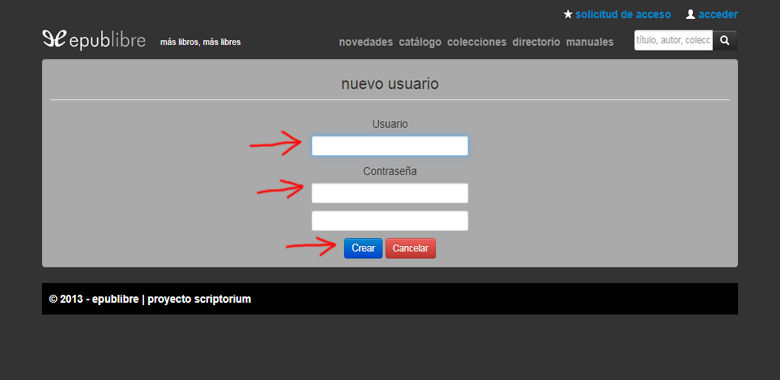Click the blue Crear button
The height and width of the screenshot is (380, 780).
point(363,248)
